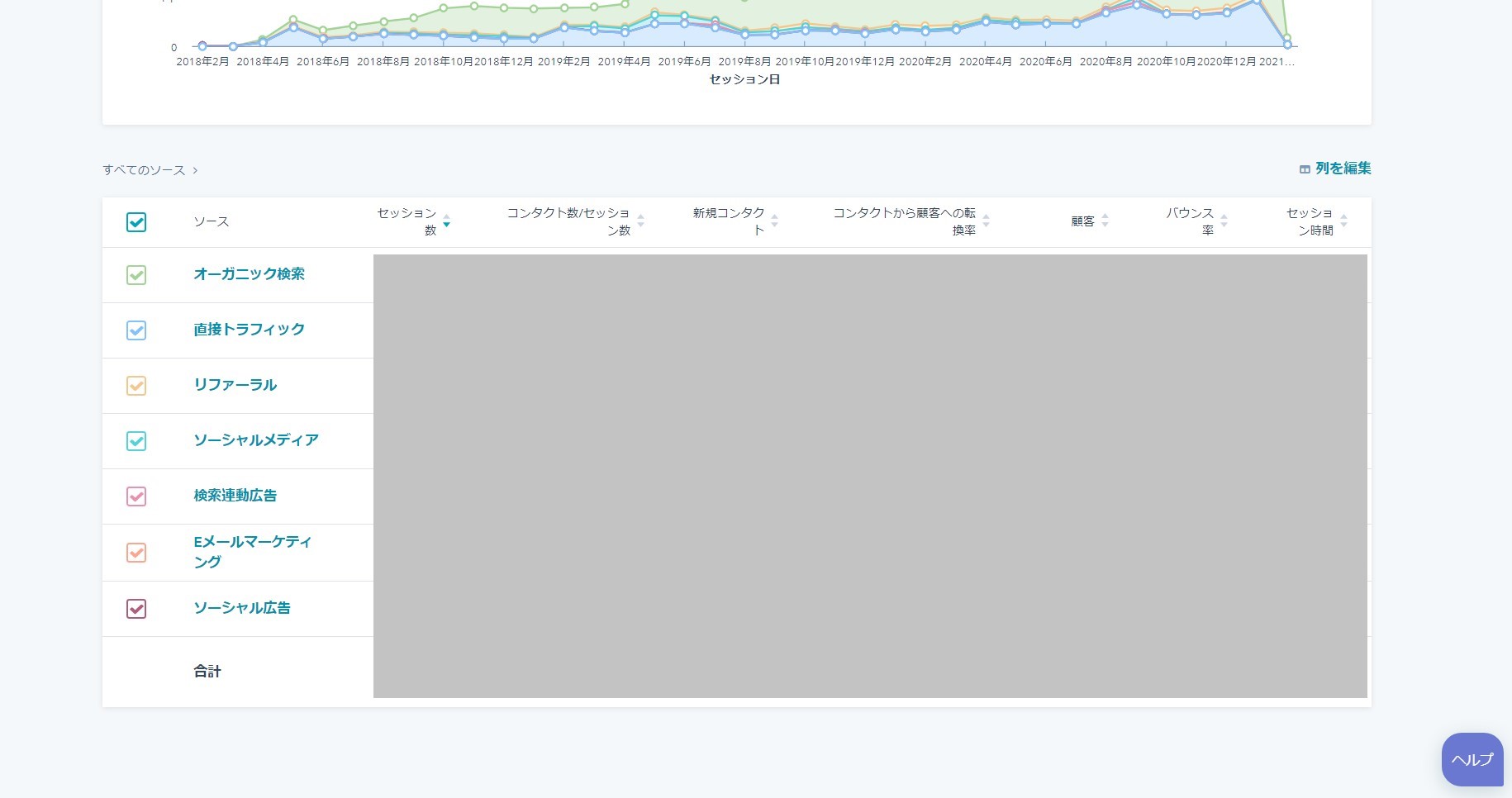Image resolution: width=1512 pixels, height=798 pixels.
Task: Uncheck the 直接トラフィック checkbox
Action: coord(136,330)
